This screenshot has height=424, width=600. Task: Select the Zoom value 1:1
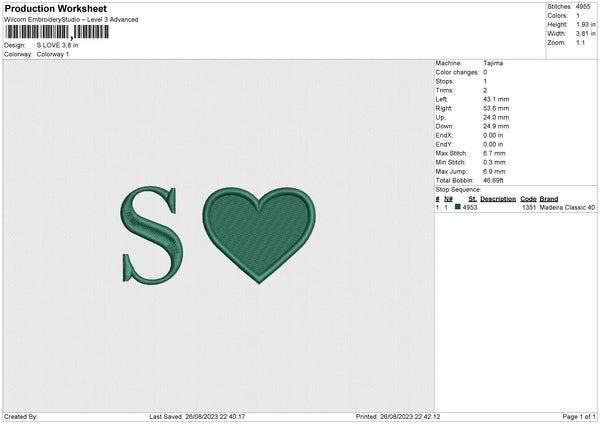point(580,42)
